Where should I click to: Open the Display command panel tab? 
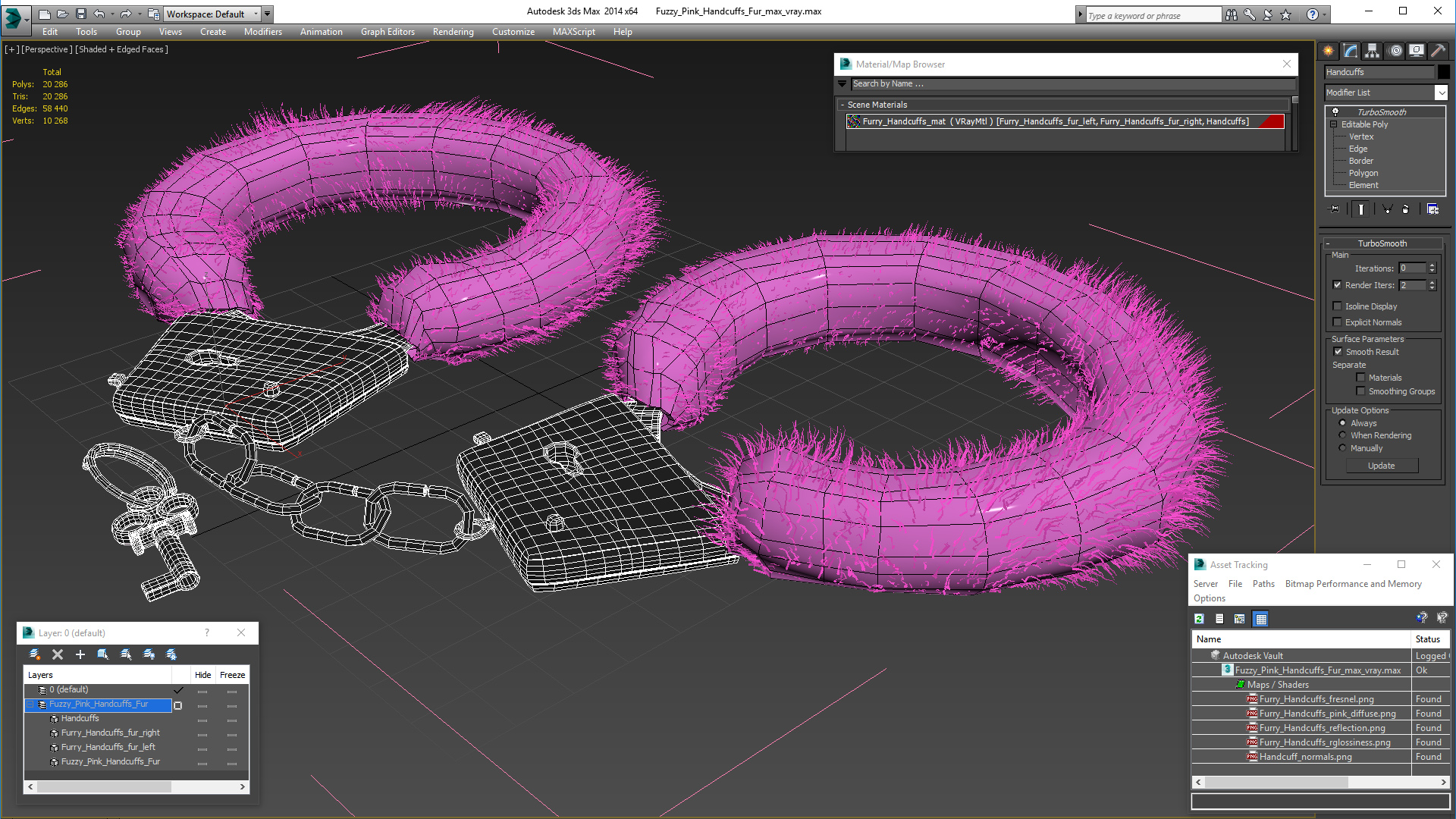point(1417,51)
